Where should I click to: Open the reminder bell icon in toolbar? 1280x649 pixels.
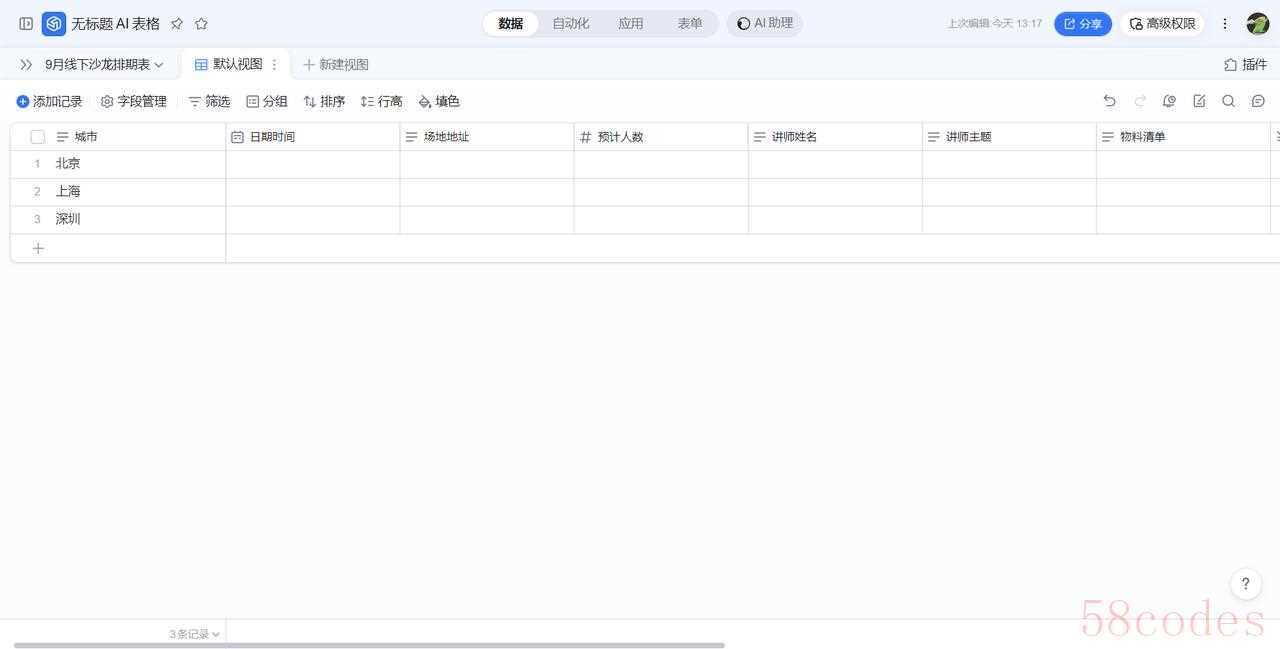pos(1169,101)
